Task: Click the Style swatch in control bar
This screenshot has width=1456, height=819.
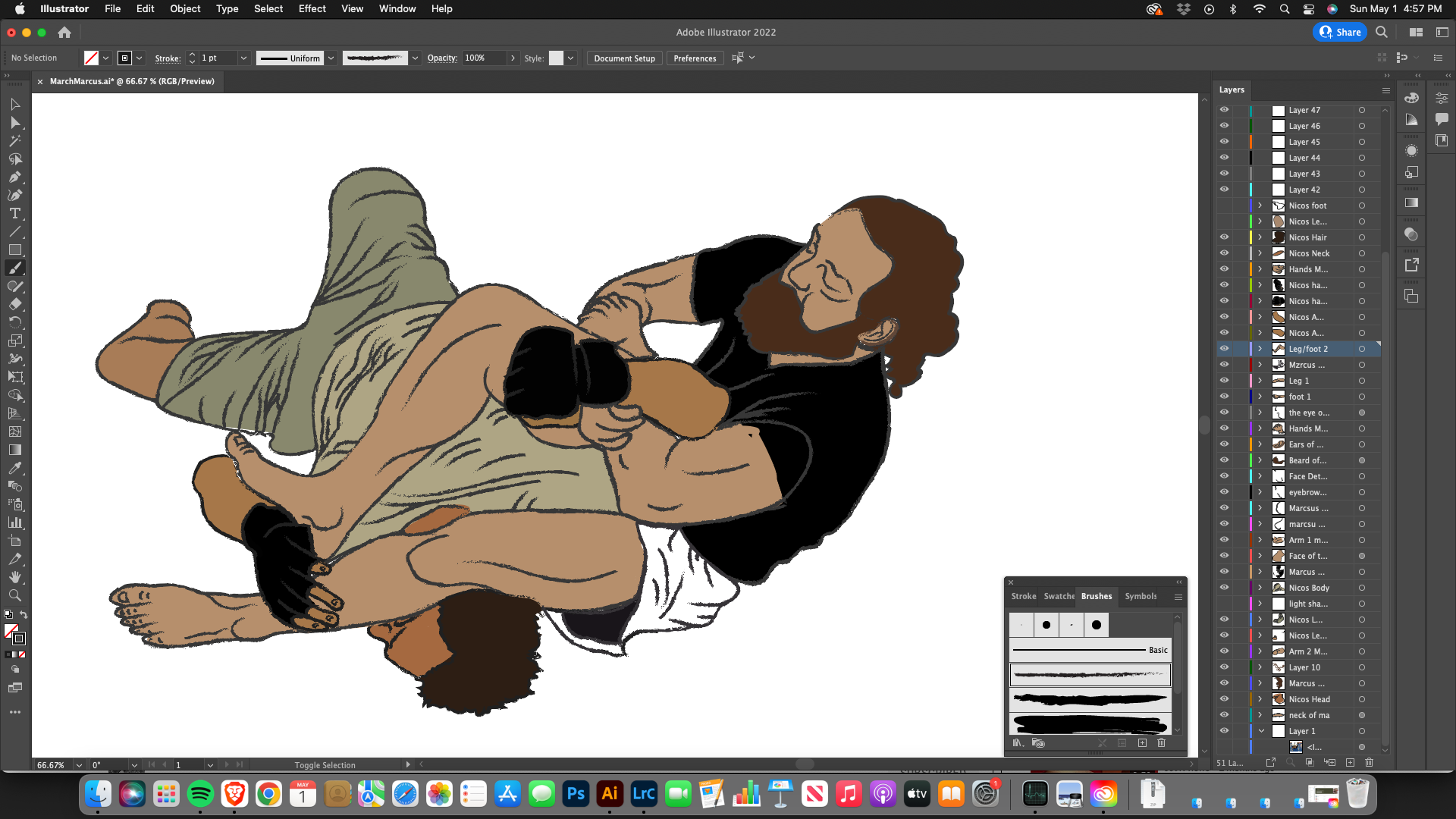Action: pyautogui.click(x=556, y=58)
